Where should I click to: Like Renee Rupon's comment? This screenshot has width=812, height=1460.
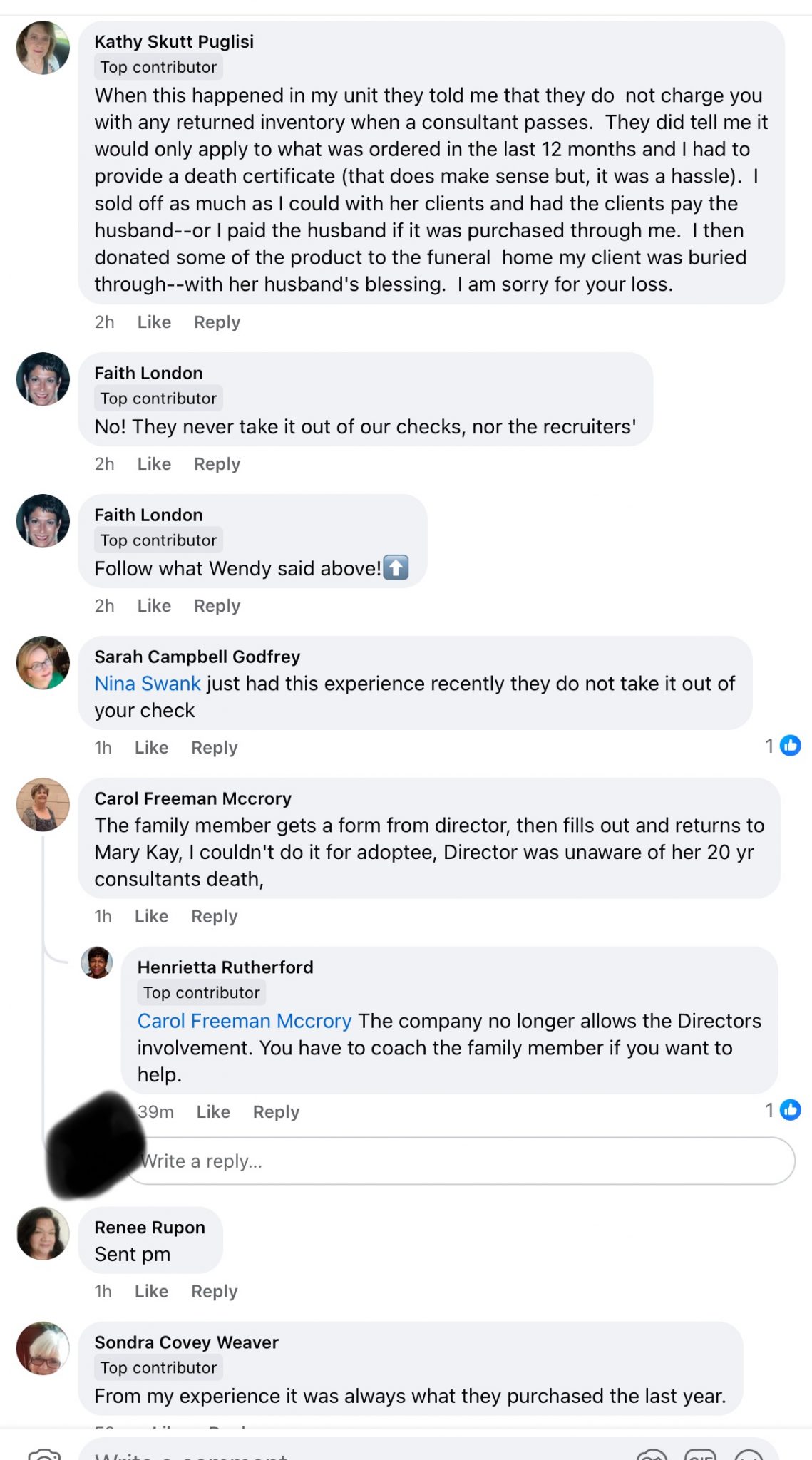click(151, 1291)
